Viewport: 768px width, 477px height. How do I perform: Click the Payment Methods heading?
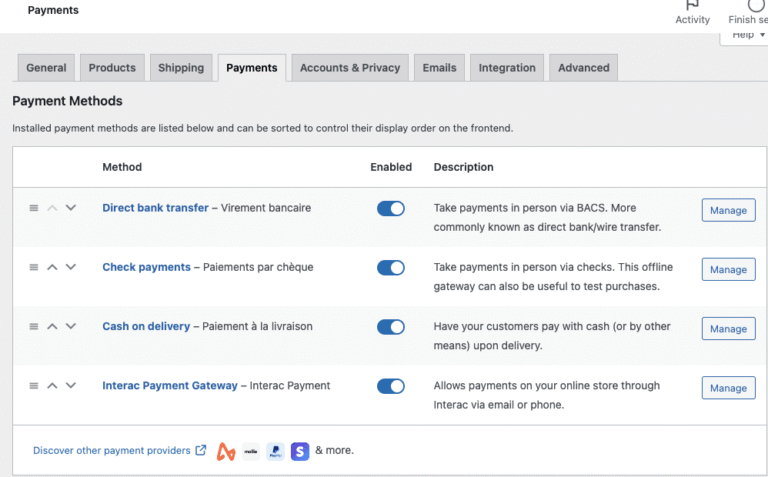[68, 101]
